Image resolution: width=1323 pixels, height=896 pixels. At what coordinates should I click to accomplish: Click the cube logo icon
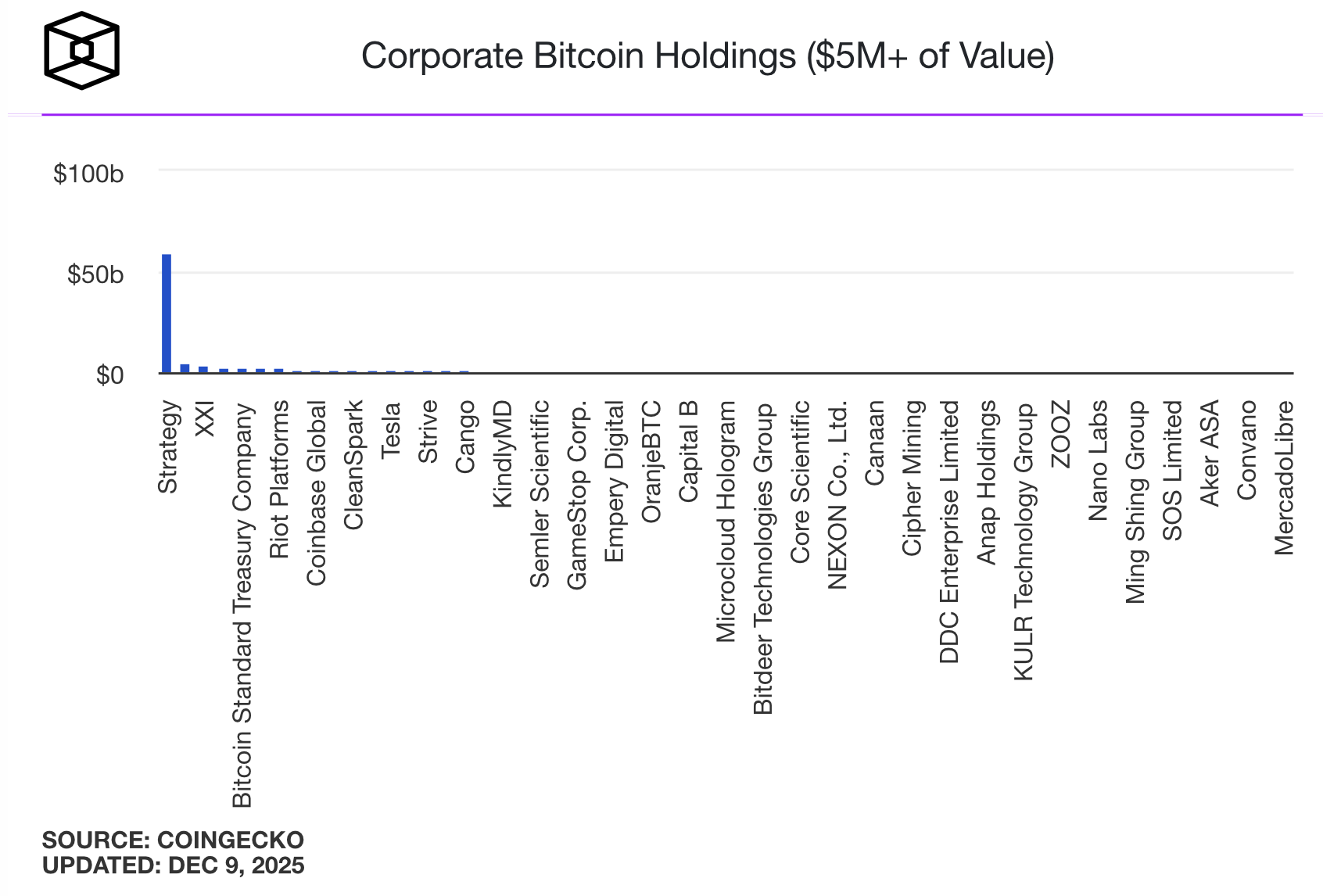[81, 51]
